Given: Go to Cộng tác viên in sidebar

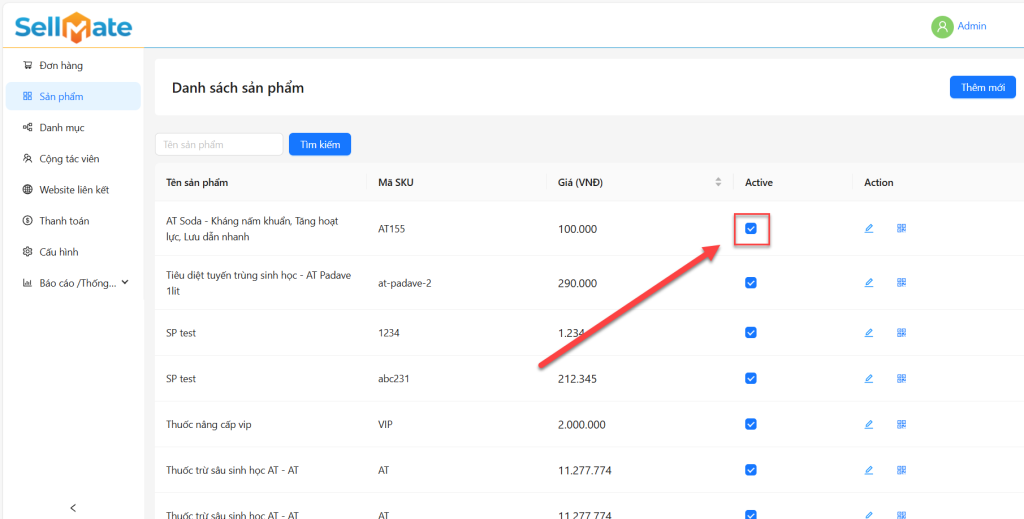Looking at the screenshot, I should [69, 159].
